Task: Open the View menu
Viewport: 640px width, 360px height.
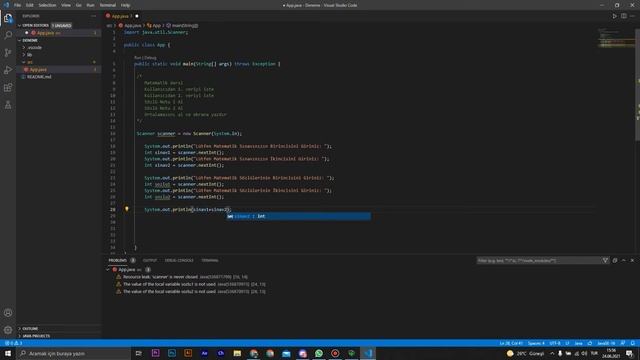Action: click(x=66, y=5)
